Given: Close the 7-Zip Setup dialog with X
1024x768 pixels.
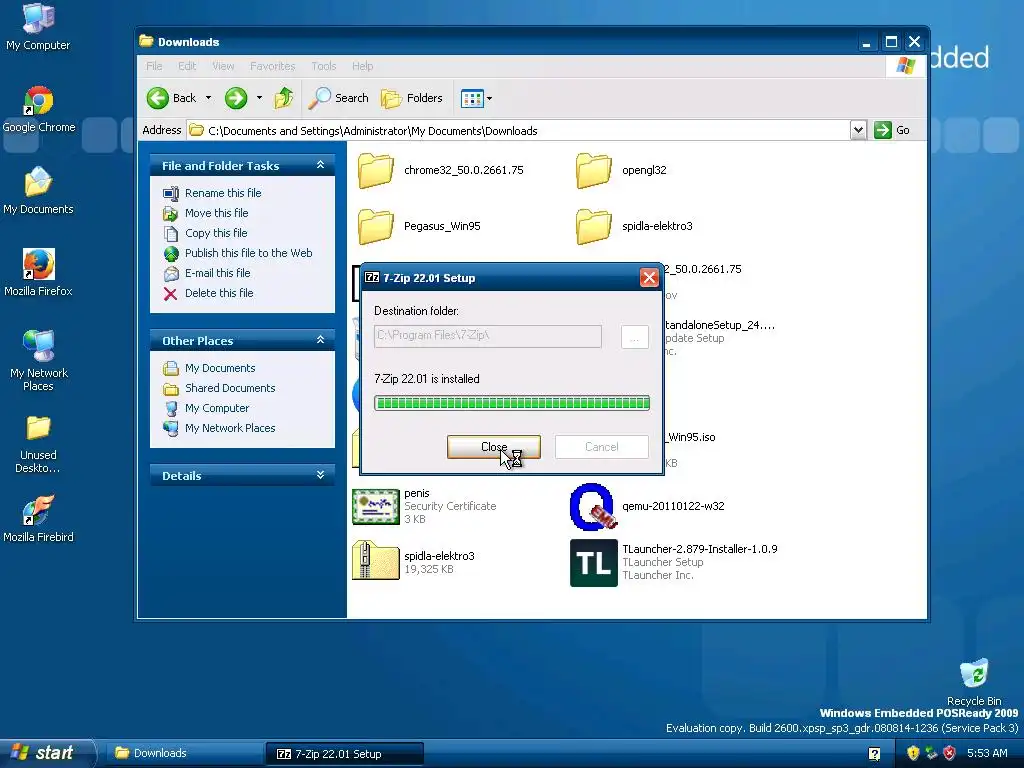Looking at the screenshot, I should (x=649, y=278).
